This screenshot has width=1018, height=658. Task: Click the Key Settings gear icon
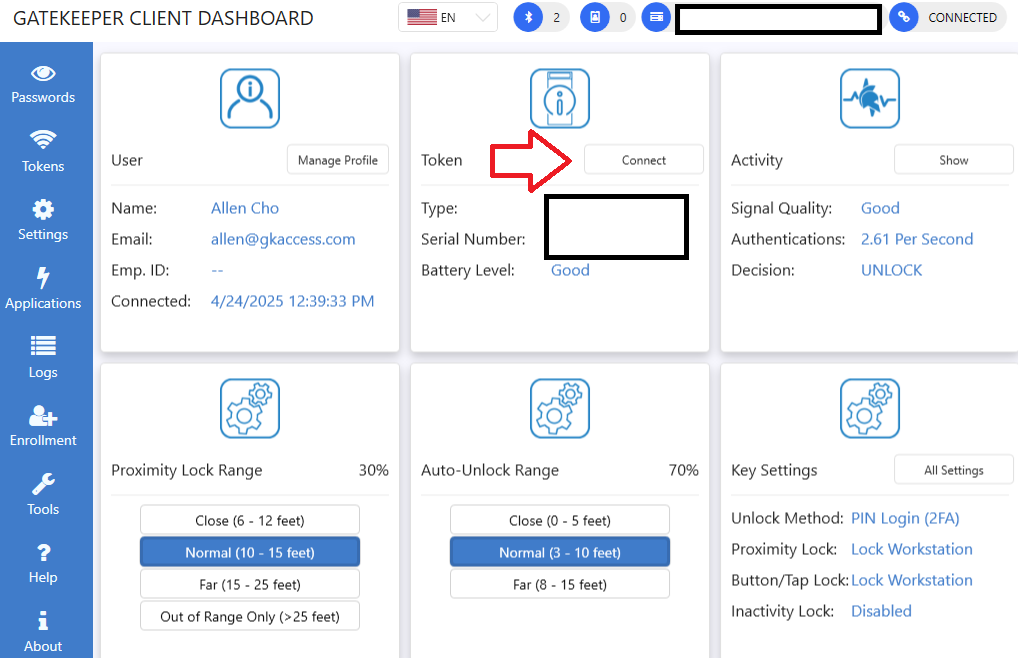pos(869,408)
